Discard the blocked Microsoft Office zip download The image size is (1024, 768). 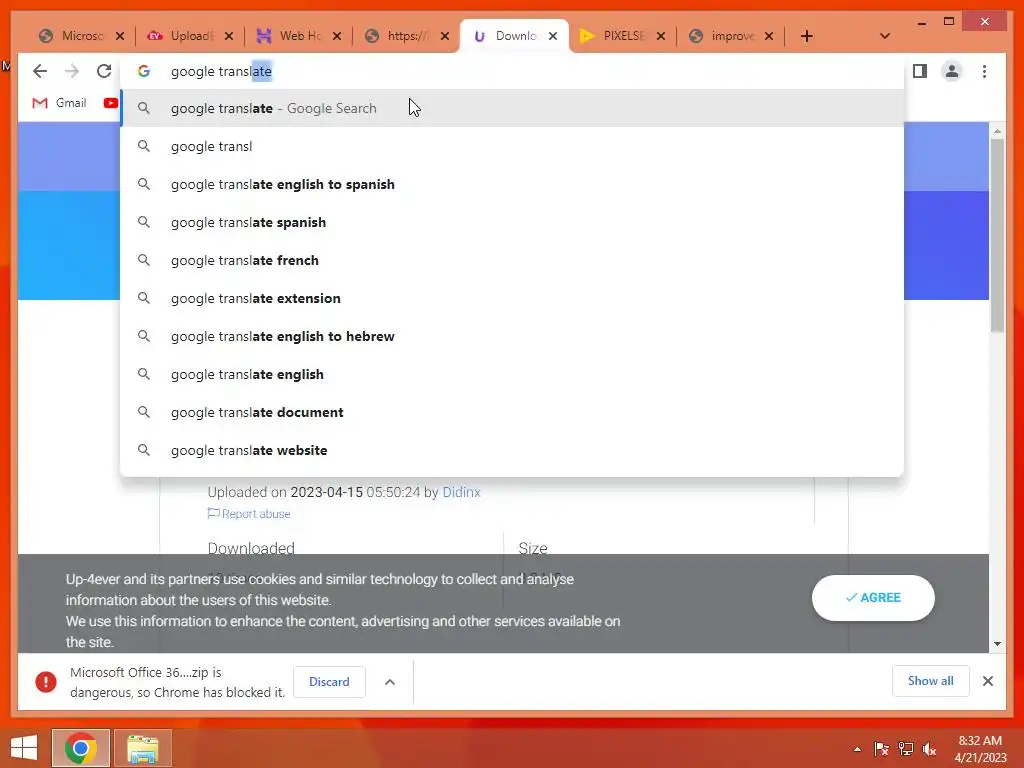tap(329, 682)
